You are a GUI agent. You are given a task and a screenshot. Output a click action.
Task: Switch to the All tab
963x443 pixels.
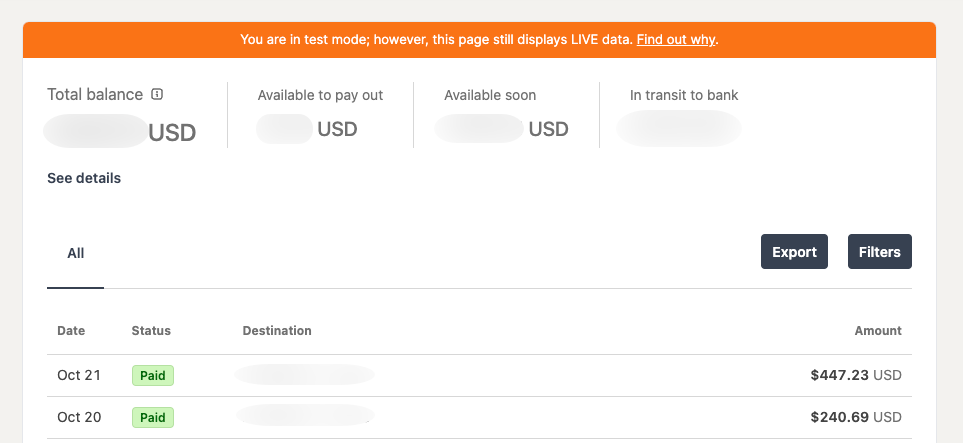tap(76, 253)
